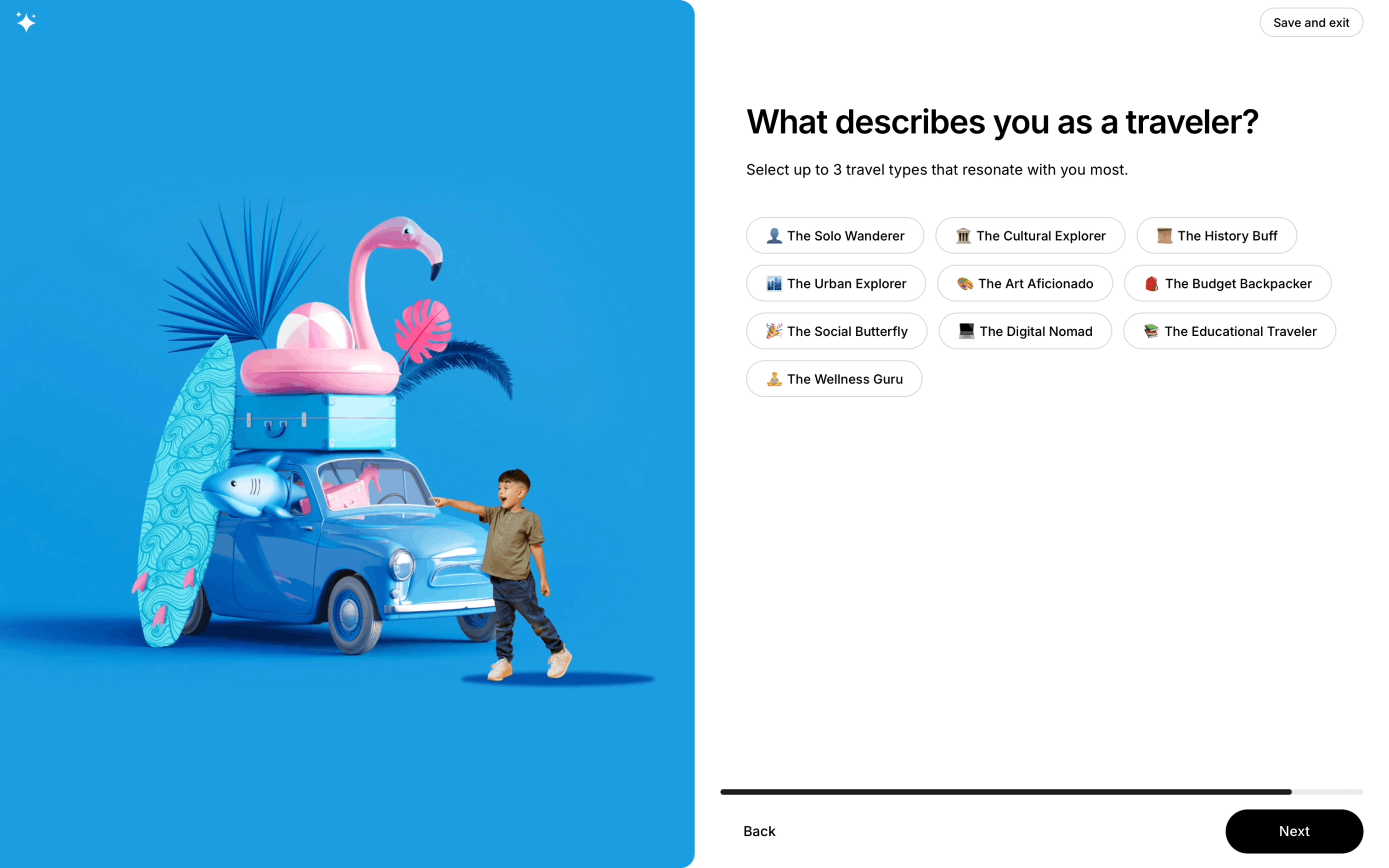Click the Digital Nomad laptop icon
1389x868 pixels.
tap(966, 331)
